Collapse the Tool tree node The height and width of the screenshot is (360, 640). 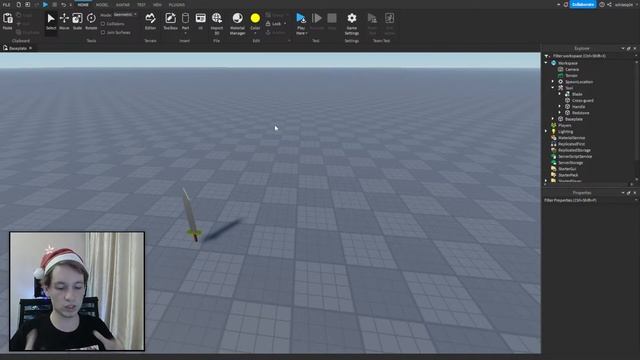click(553, 88)
